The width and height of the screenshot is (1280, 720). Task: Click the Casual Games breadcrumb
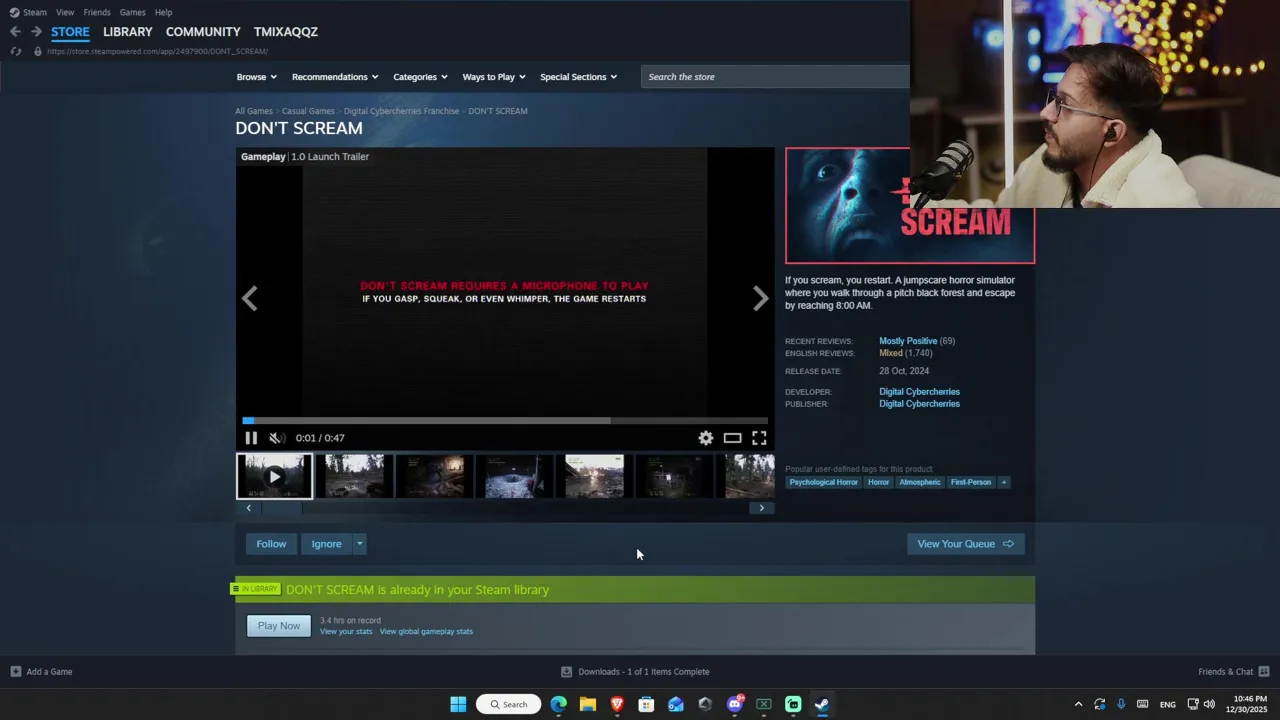tap(308, 111)
